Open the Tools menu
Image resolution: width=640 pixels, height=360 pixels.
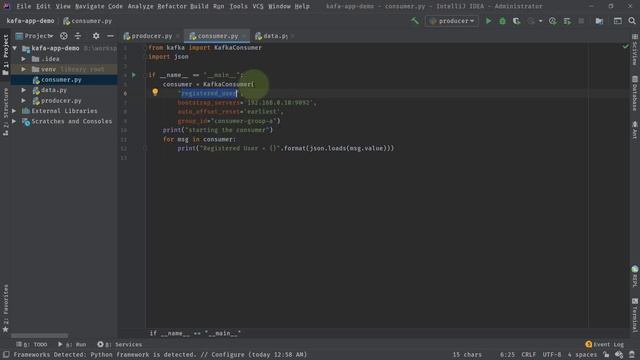pos(238,6)
